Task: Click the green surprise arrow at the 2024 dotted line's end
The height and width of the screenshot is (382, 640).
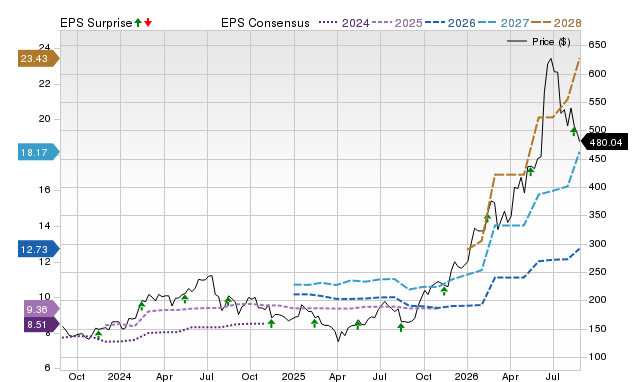Action: click(271, 323)
